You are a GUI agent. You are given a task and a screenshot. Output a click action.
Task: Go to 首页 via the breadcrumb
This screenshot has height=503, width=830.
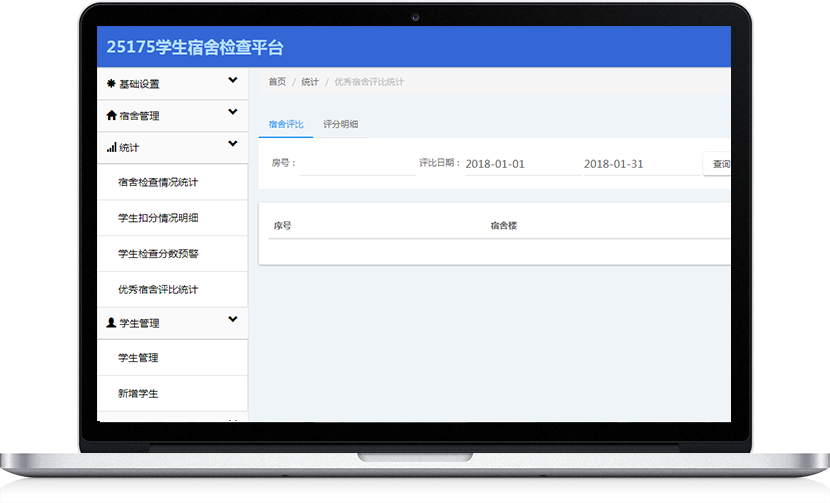277,82
